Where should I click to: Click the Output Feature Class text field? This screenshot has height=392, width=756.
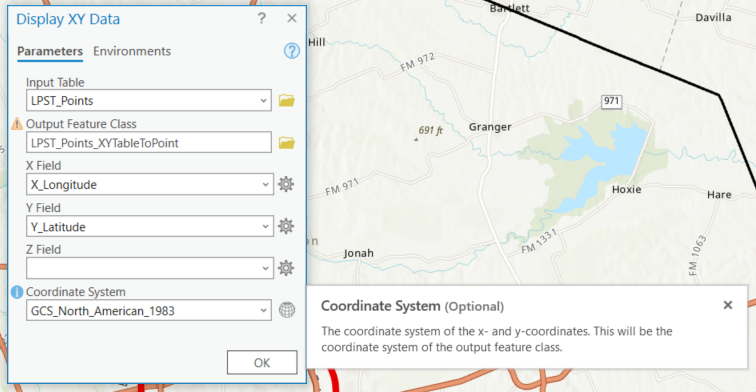[x=149, y=143]
